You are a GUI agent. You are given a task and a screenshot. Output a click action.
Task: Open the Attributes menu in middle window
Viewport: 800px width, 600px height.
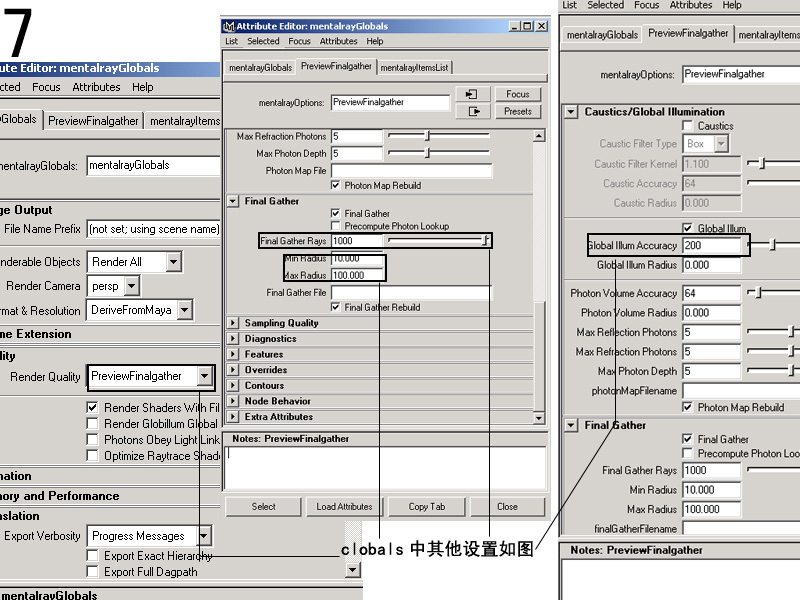tap(338, 41)
